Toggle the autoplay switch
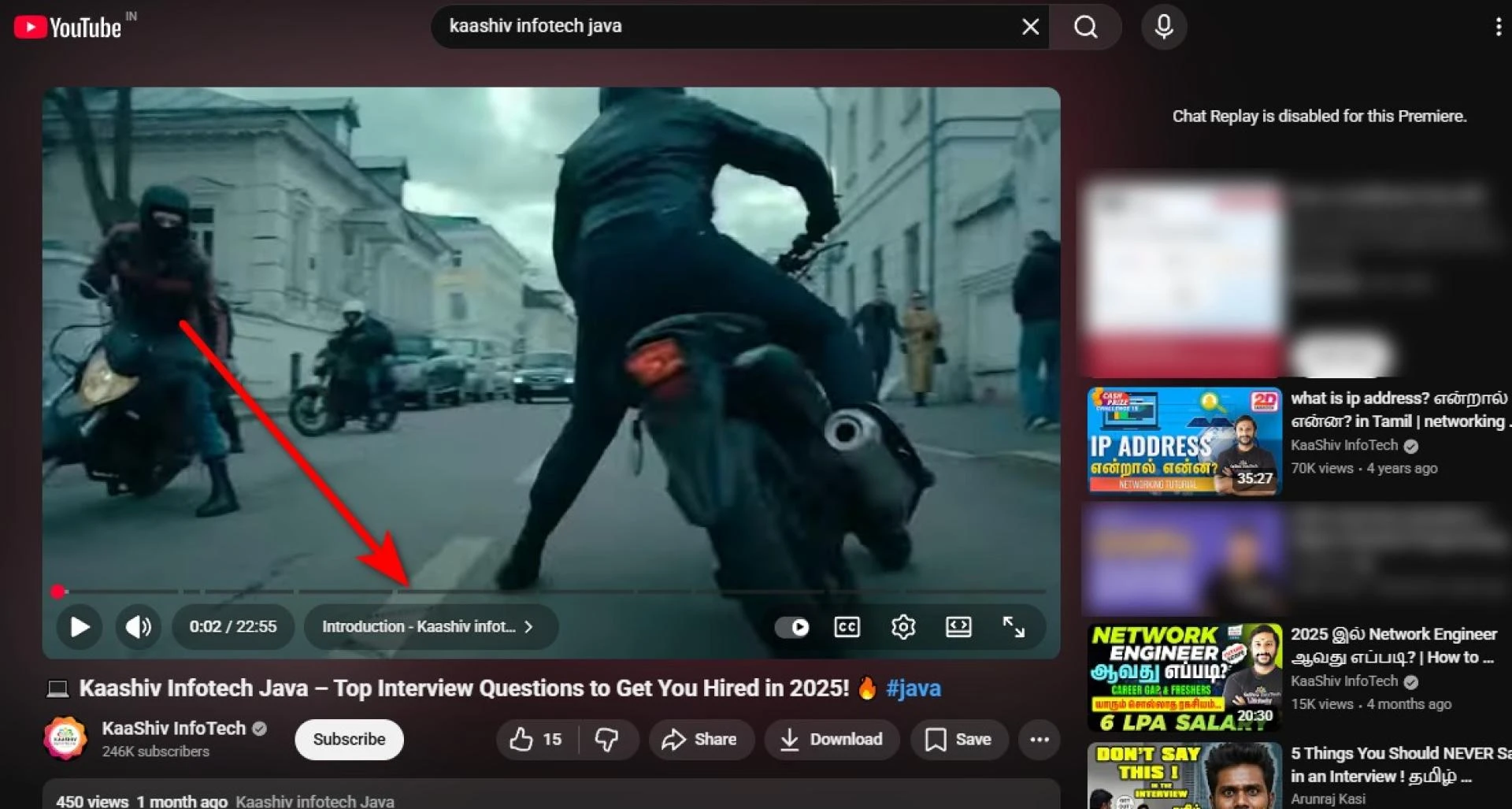This screenshot has width=1512, height=809. point(792,627)
